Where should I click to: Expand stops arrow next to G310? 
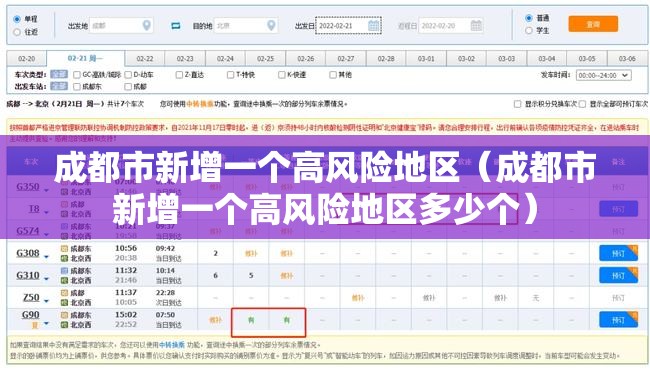[46, 279]
